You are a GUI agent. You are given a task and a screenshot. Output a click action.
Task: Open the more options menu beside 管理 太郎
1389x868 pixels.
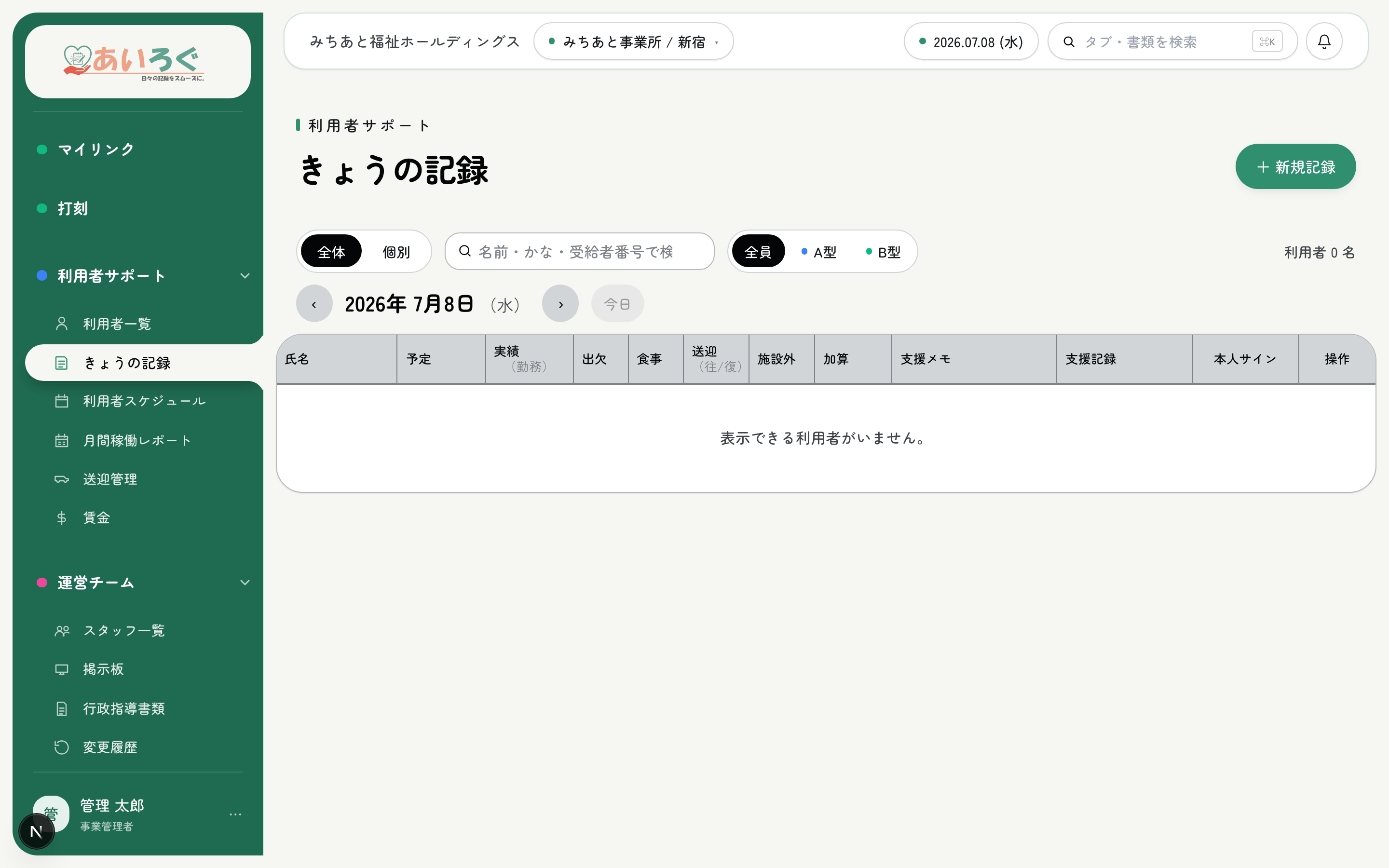click(235, 814)
